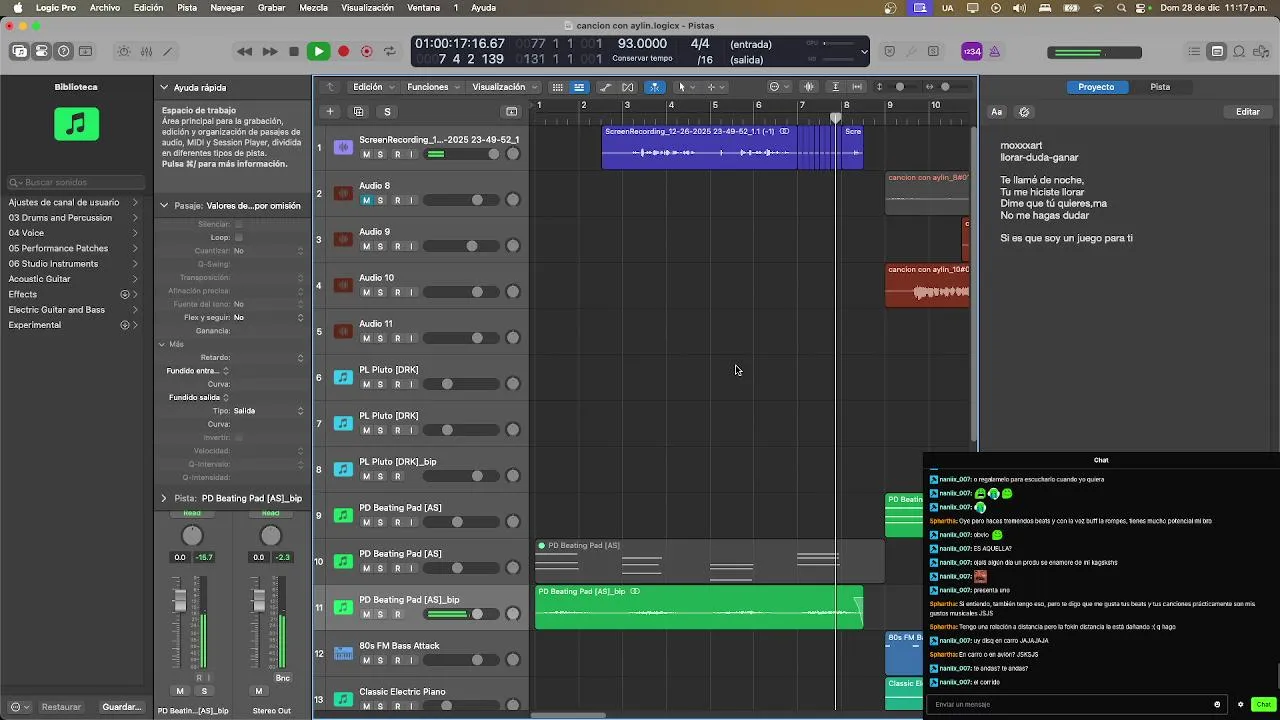Toggle the Library button in control bar
Image resolution: width=1280 pixels, height=720 pixels.
click(19, 51)
